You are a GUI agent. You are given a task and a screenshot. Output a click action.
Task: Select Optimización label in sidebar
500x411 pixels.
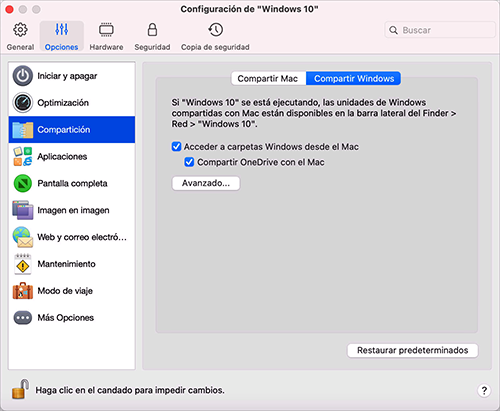63,103
